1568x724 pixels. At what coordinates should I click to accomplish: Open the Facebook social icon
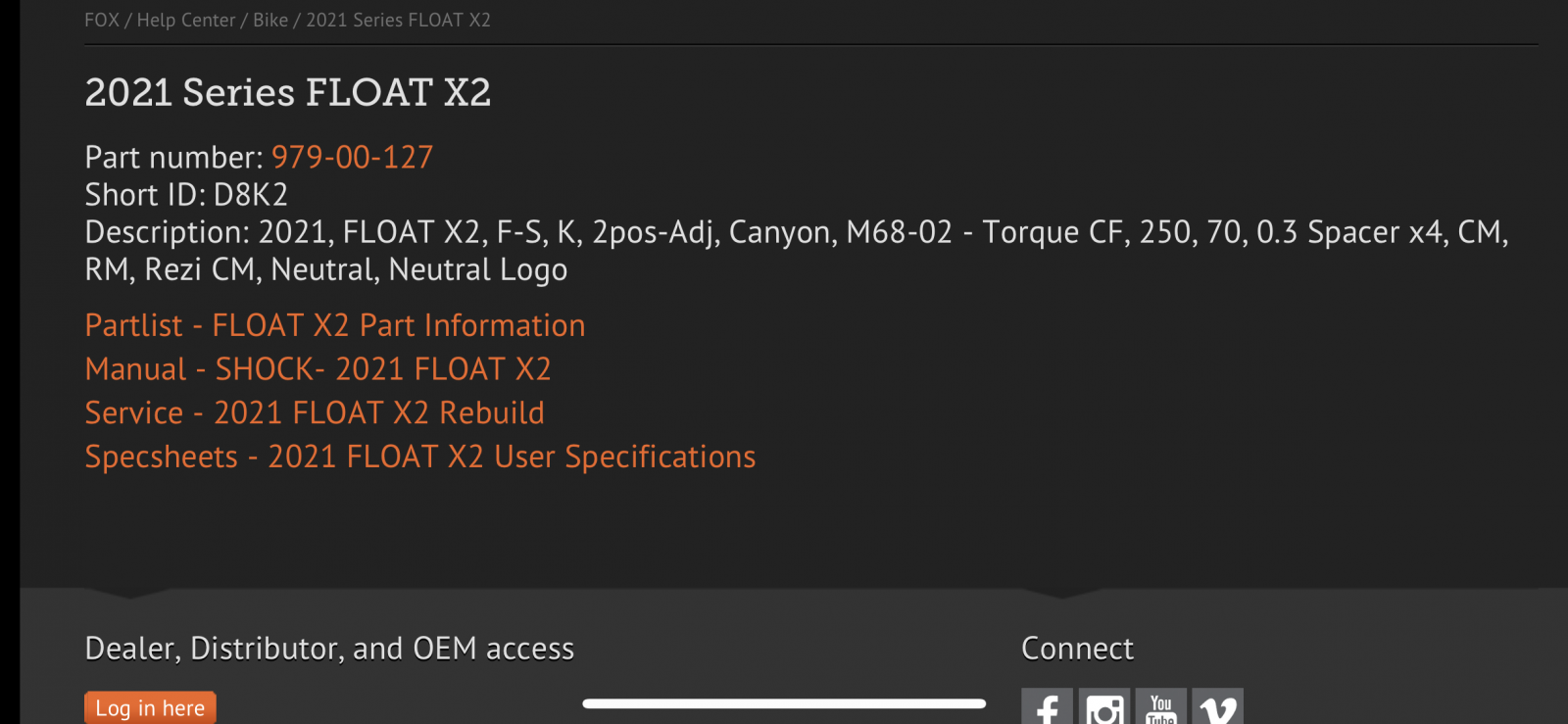[1047, 707]
